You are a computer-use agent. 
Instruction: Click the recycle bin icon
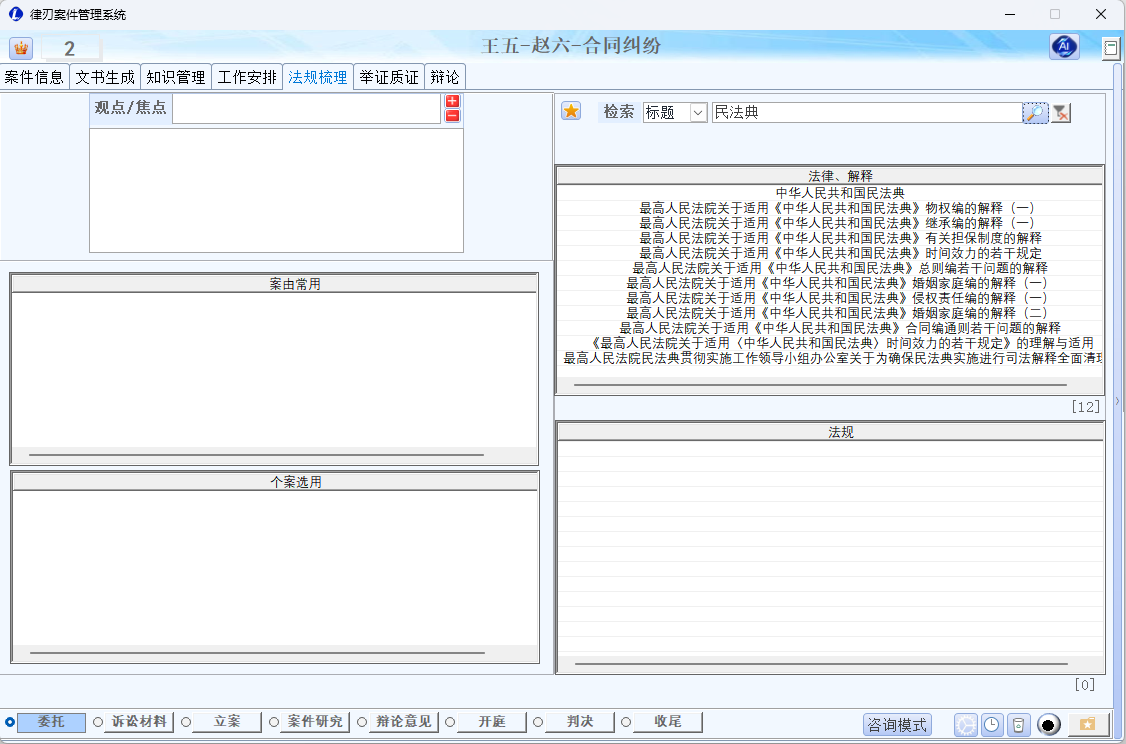[1017, 725]
